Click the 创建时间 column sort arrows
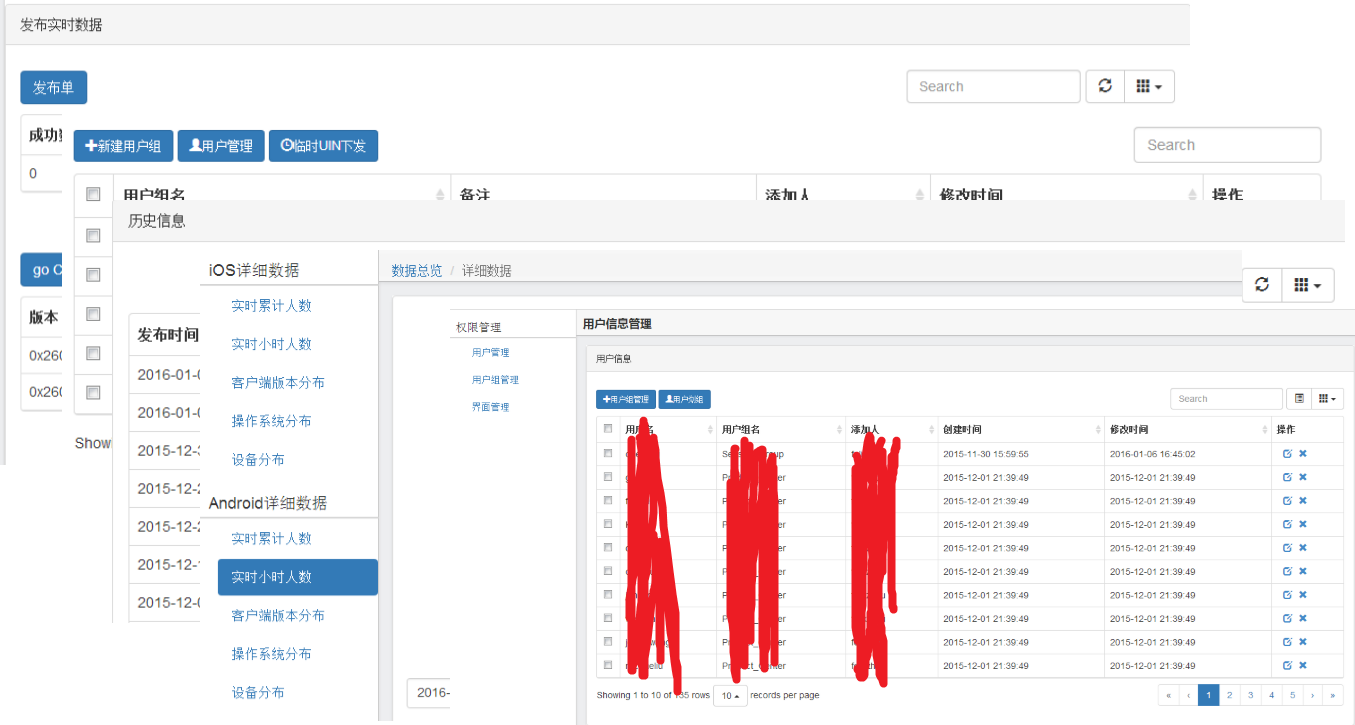The image size is (1355, 725). click(1095, 428)
